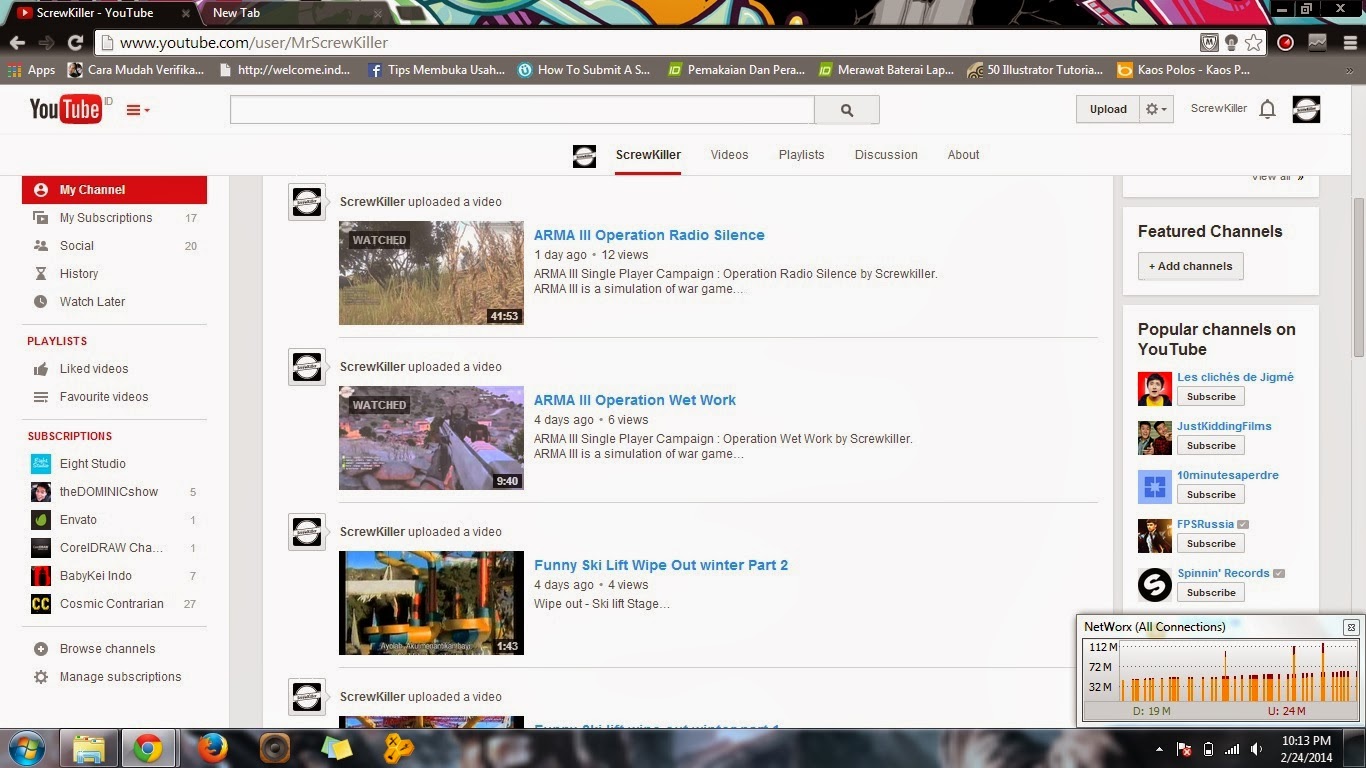Open ARMA III Operation Radio Silence video title
This screenshot has width=1366, height=768.
tap(649, 235)
